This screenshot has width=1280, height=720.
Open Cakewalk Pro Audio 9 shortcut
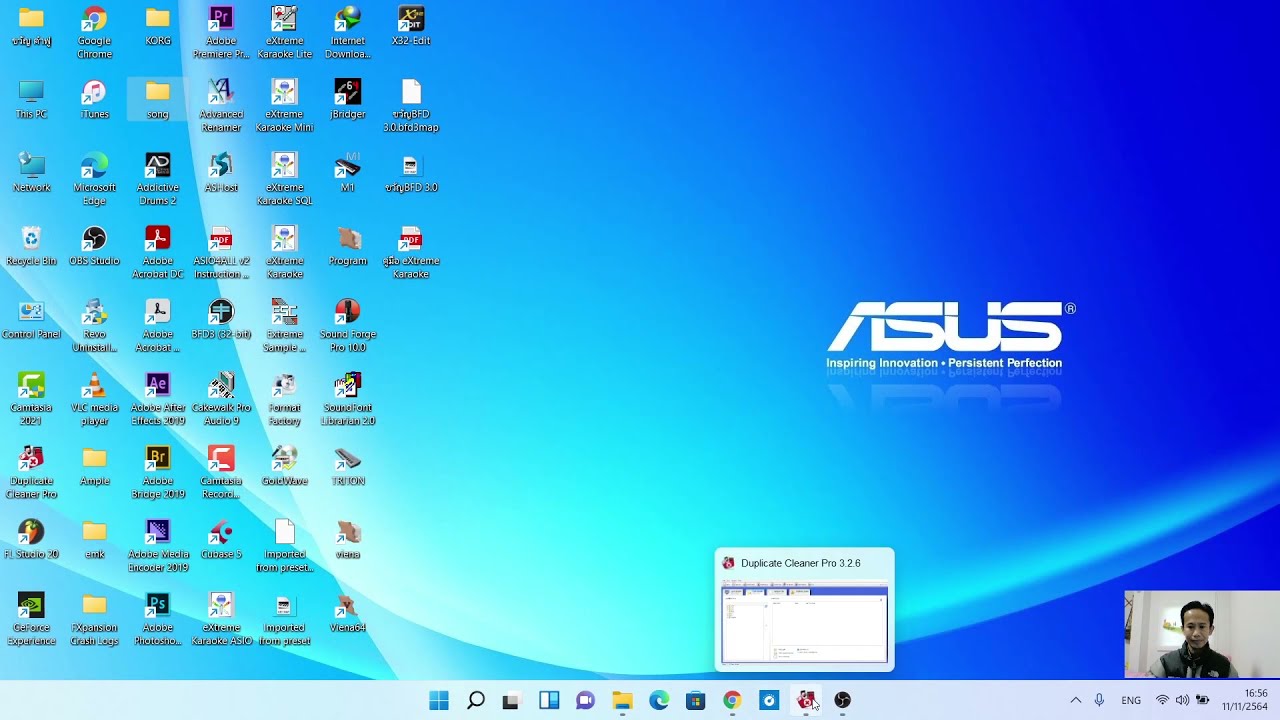pos(221,399)
